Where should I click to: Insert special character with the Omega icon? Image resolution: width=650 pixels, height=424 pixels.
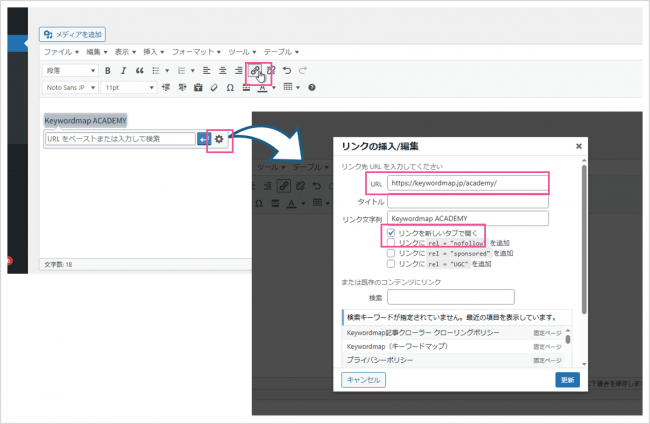(230, 87)
